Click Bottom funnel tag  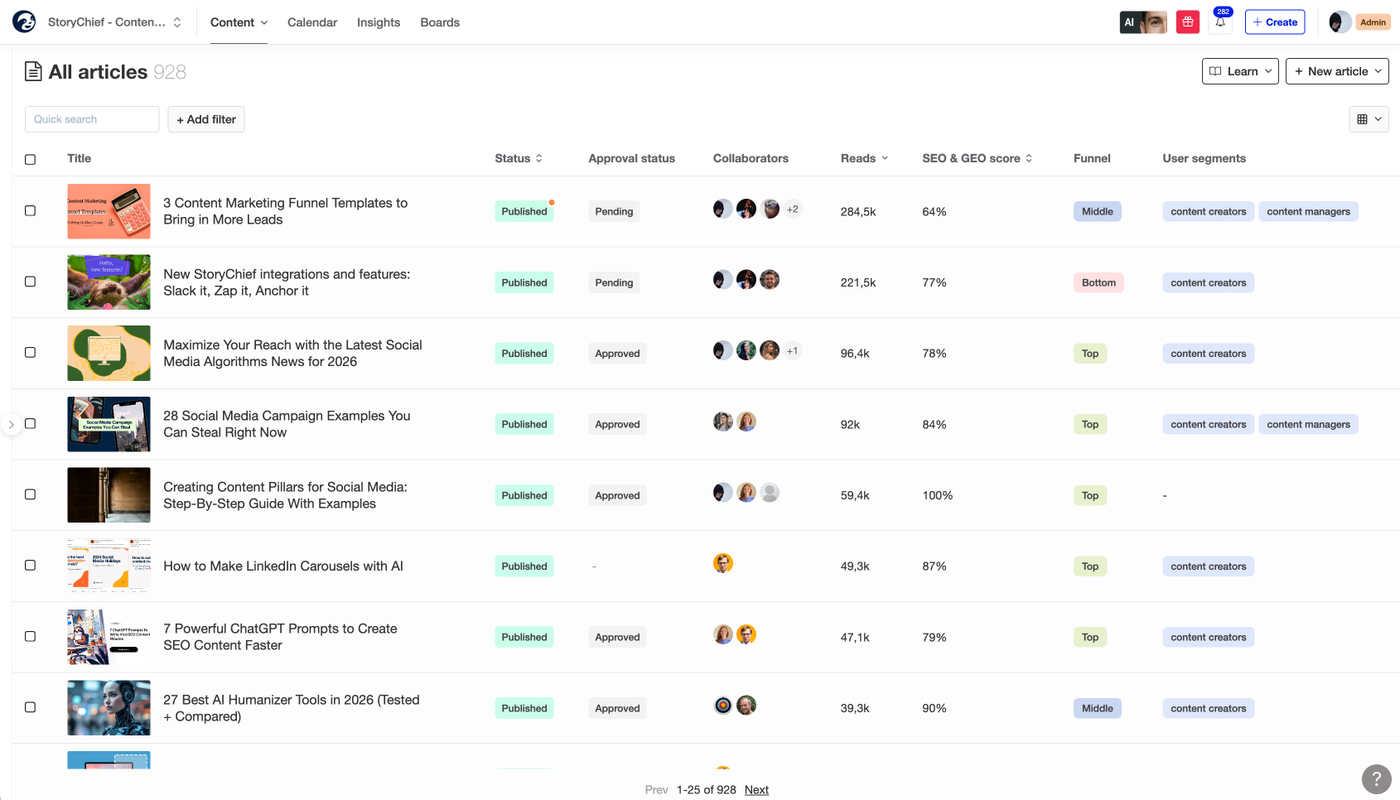1098,282
